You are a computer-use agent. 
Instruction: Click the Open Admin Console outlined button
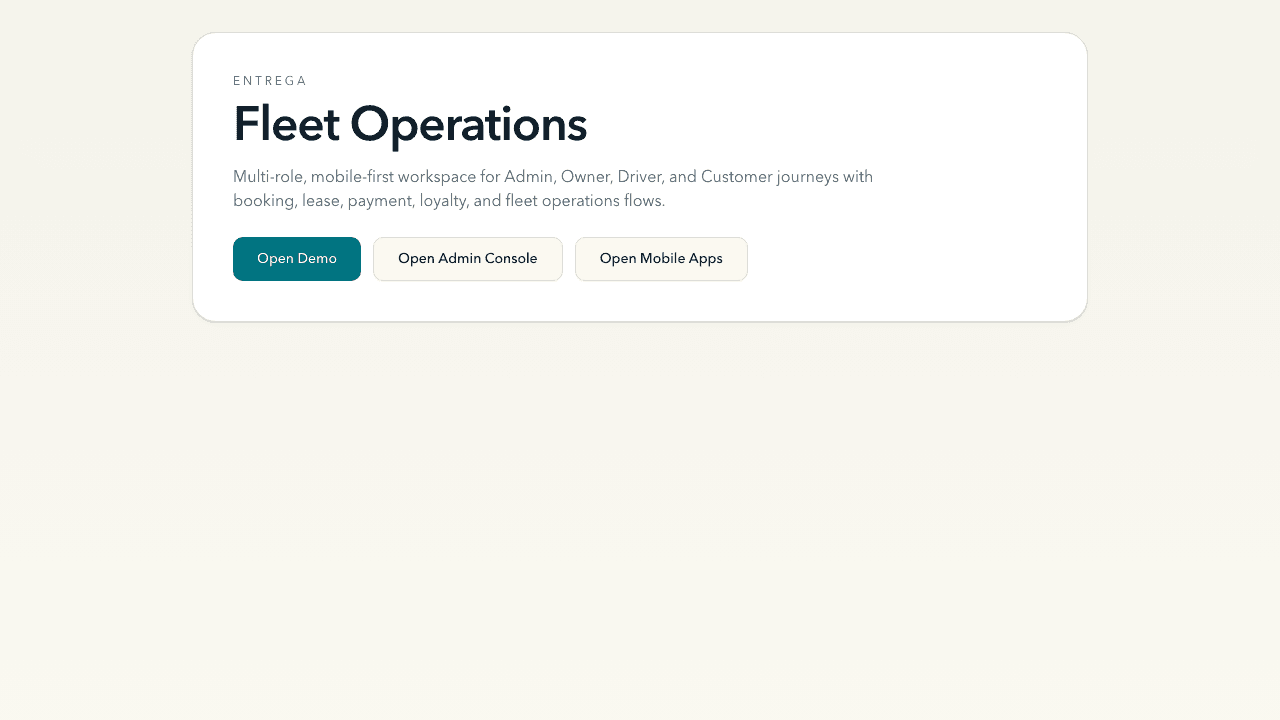(467, 258)
